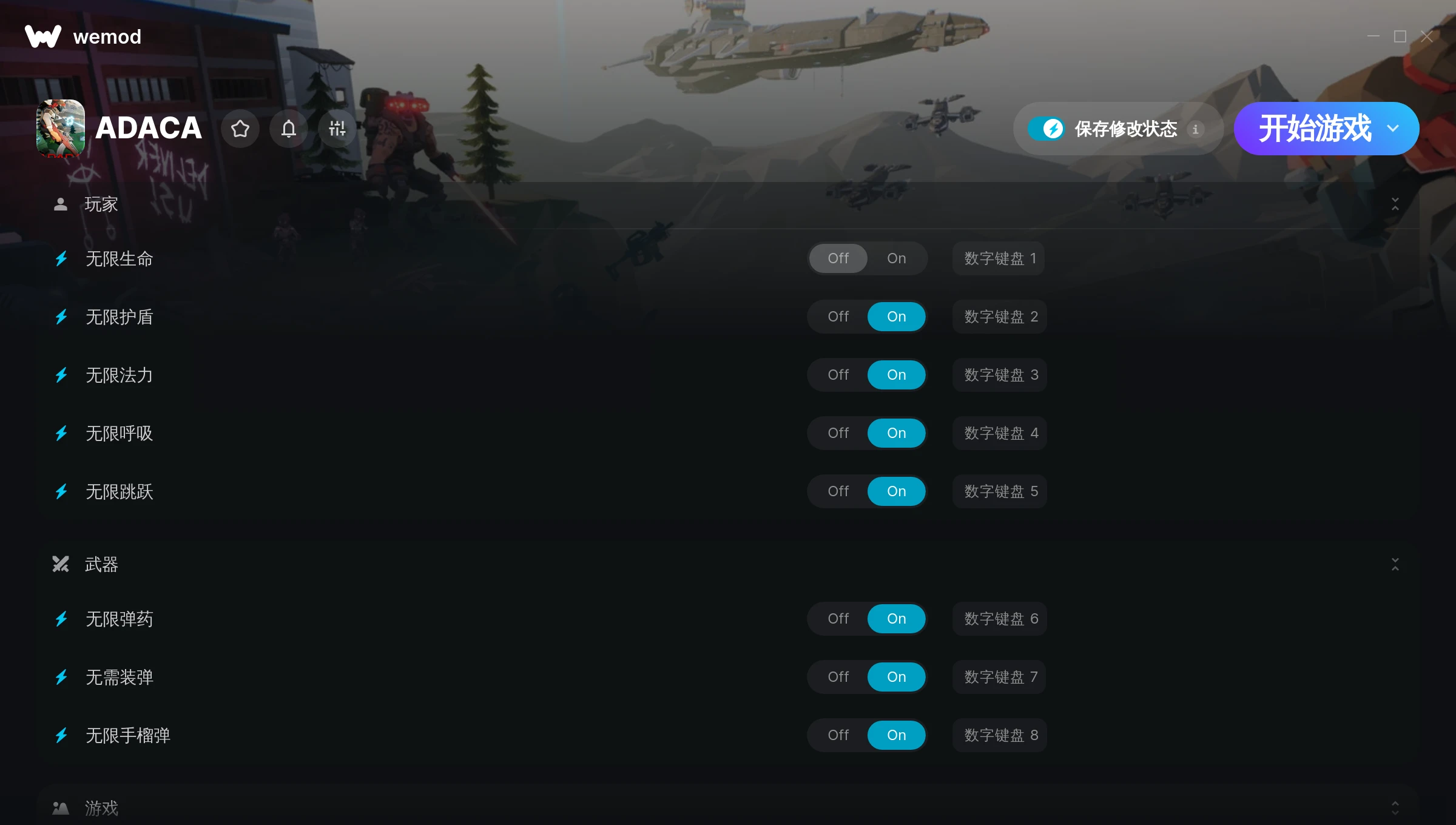The image size is (1456, 825).
Task: Click the info icon beside 保存修改状态
Action: 1196,129
